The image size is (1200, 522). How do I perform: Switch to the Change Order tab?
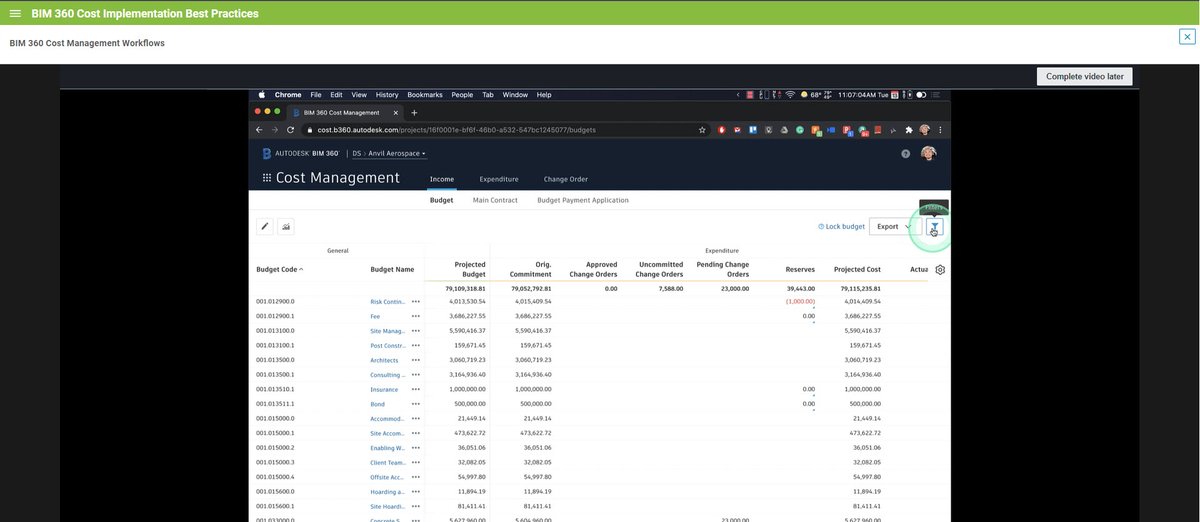point(566,179)
